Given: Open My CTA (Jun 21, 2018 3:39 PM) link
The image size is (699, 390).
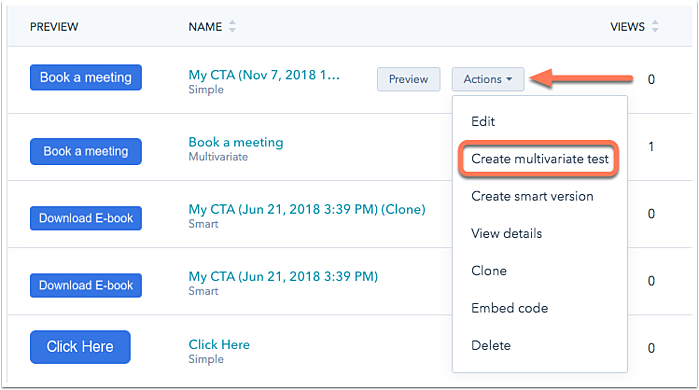Looking at the screenshot, I should (x=283, y=276).
